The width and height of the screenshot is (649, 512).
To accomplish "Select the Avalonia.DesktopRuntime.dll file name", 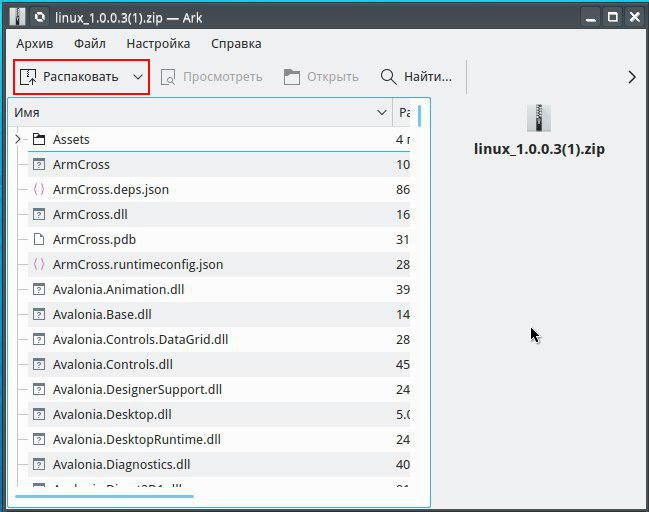I will [137, 439].
